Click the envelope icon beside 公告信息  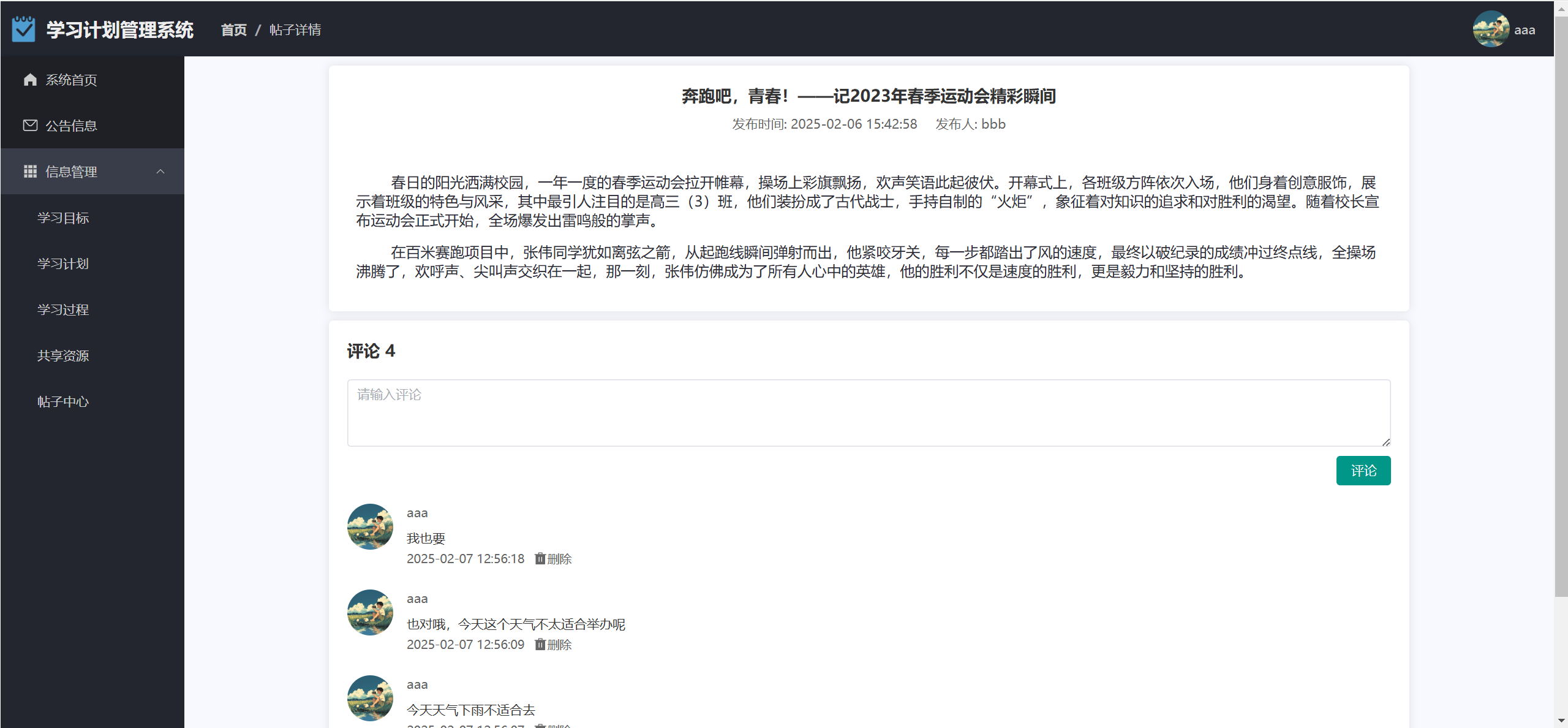pyautogui.click(x=30, y=126)
